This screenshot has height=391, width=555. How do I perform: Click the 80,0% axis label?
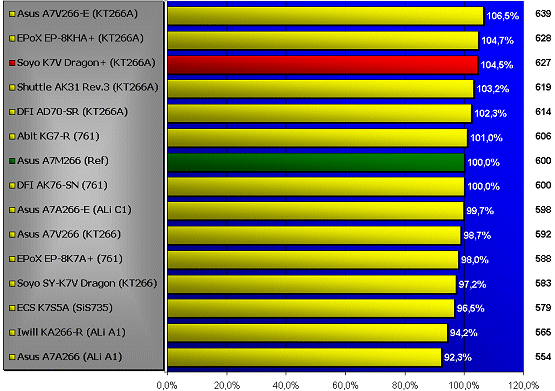405,385
